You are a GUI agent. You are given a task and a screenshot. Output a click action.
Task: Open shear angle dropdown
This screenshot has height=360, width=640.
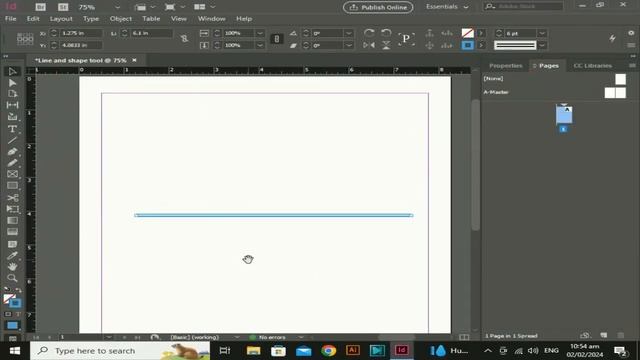pyautogui.click(x=349, y=45)
